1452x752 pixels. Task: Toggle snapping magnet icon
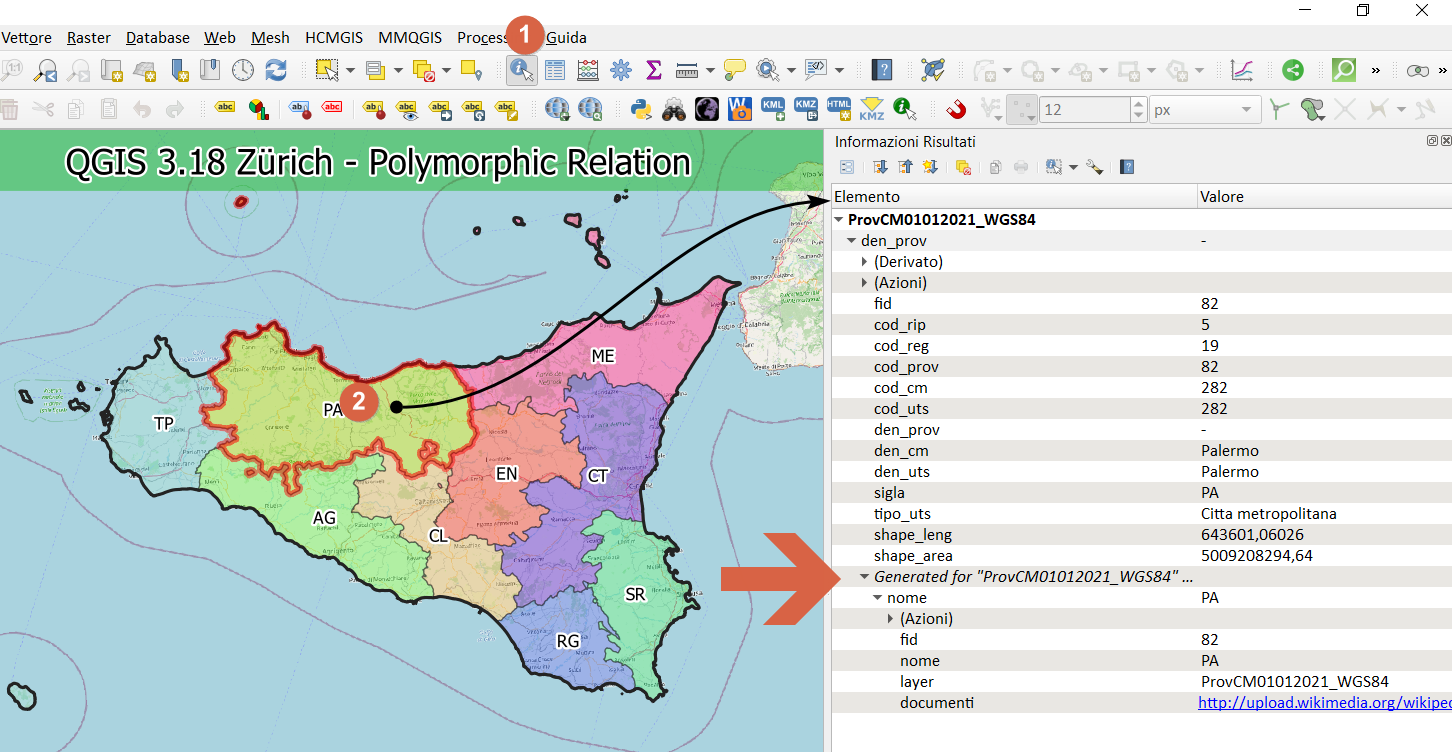(957, 109)
